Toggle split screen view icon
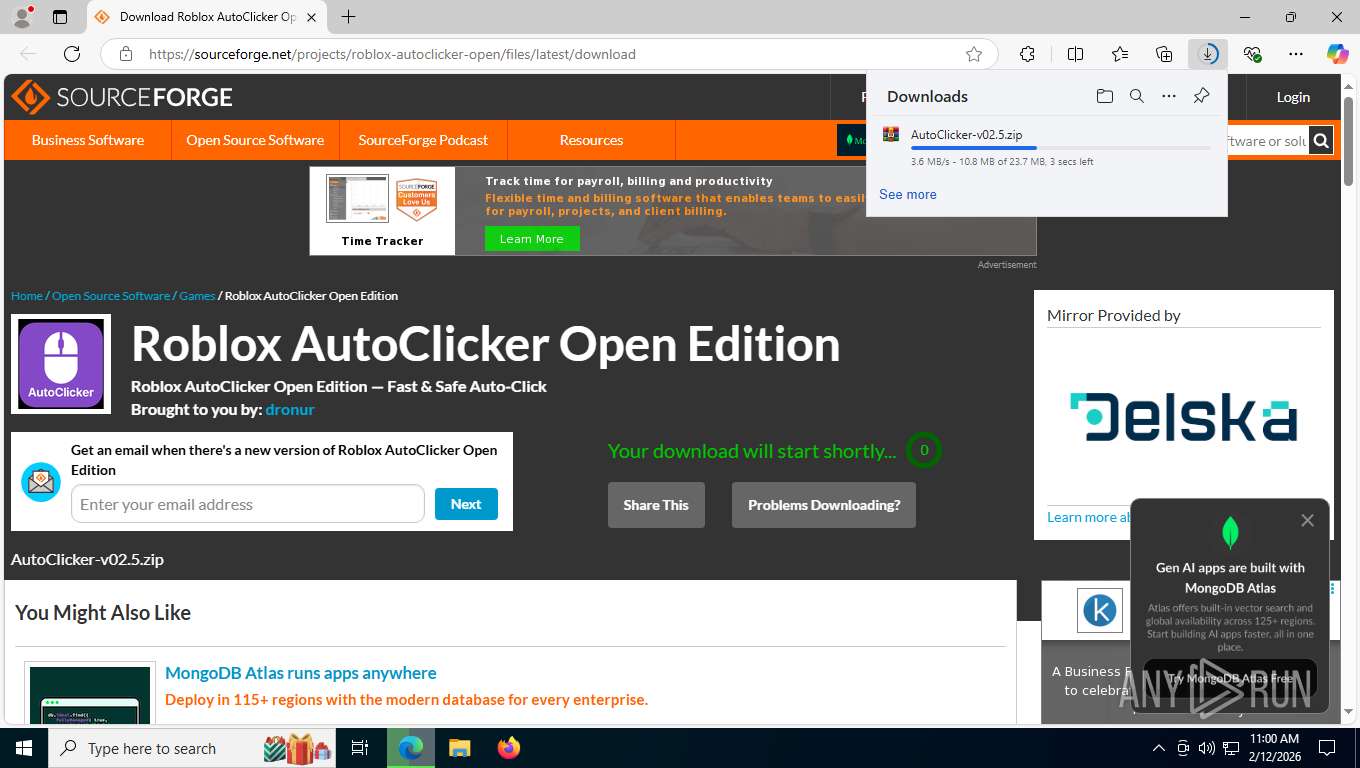The height and width of the screenshot is (768, 1360). coord(1075,54)
